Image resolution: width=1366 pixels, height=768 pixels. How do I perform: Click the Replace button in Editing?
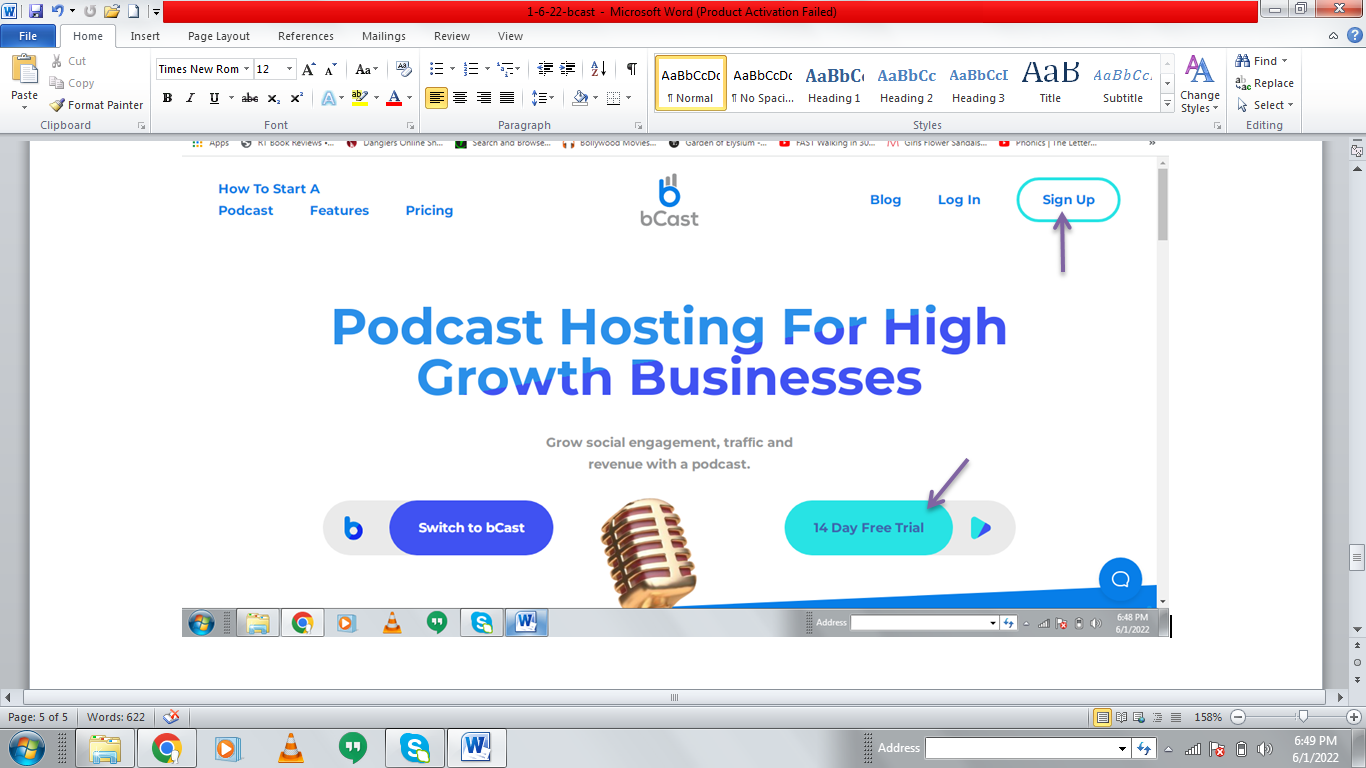click(1264, 83)
